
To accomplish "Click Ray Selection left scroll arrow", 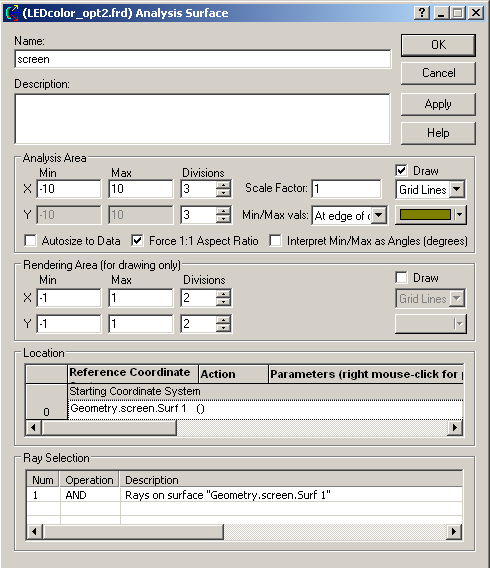I will coord(34,532).
